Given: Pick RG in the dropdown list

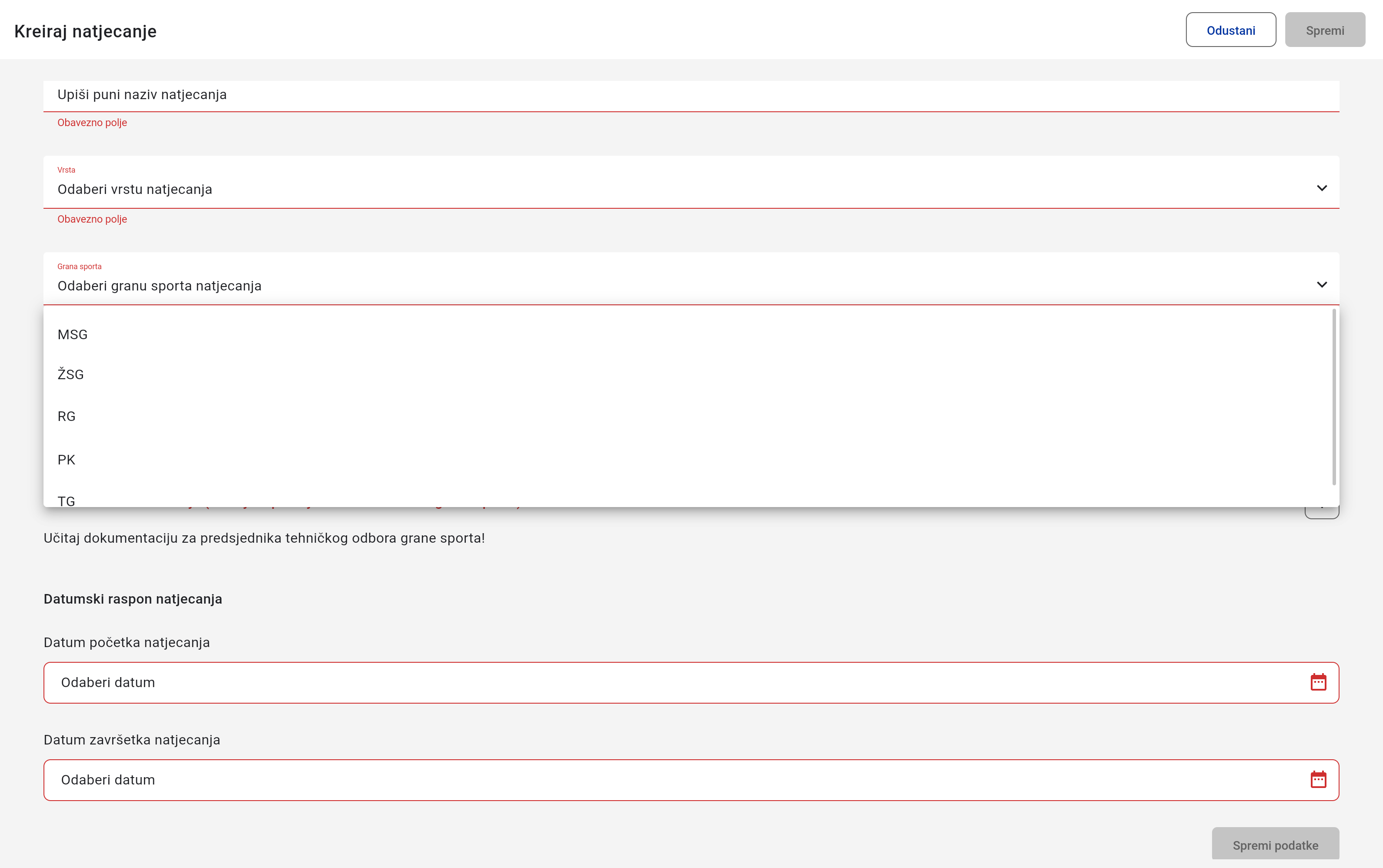Looking at the screenshot, I should (67, 416).
